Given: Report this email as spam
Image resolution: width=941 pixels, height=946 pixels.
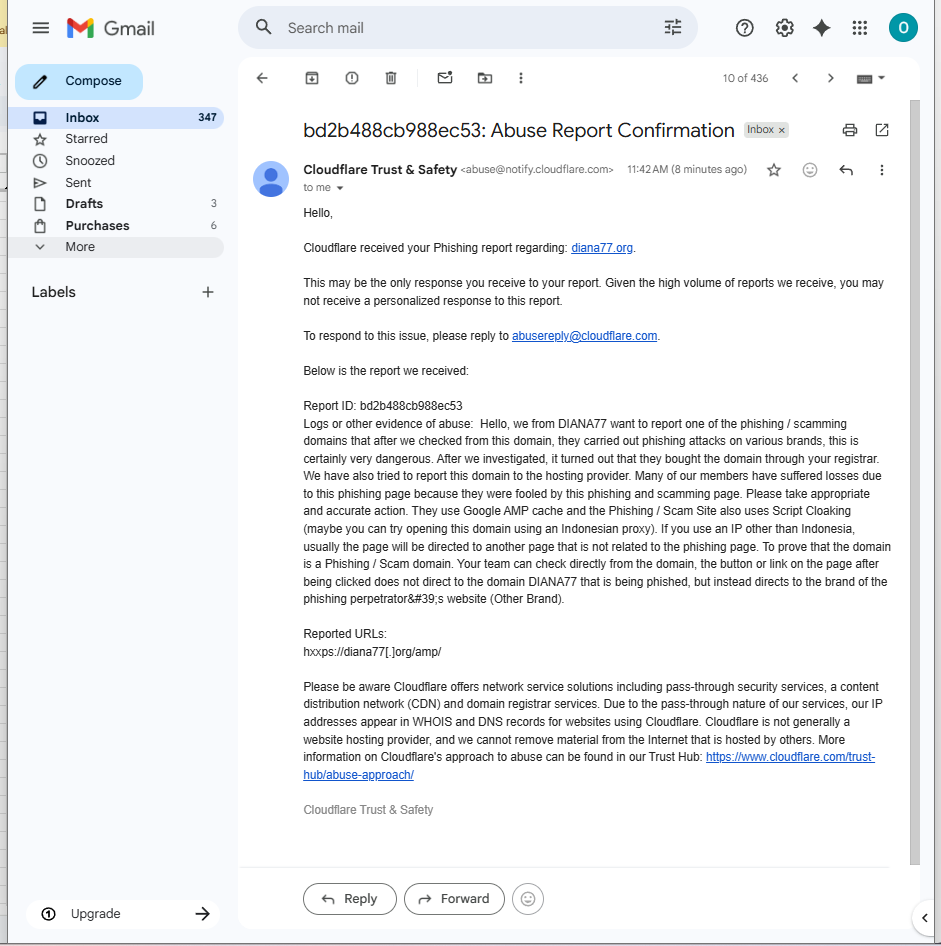Looking at the screenshot, I should pos(352,78).
